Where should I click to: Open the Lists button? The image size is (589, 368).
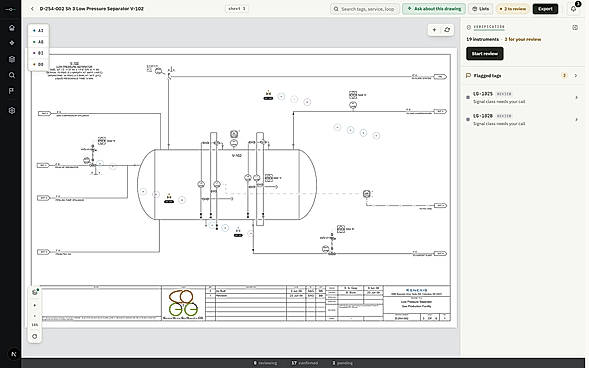click(480, 9)
